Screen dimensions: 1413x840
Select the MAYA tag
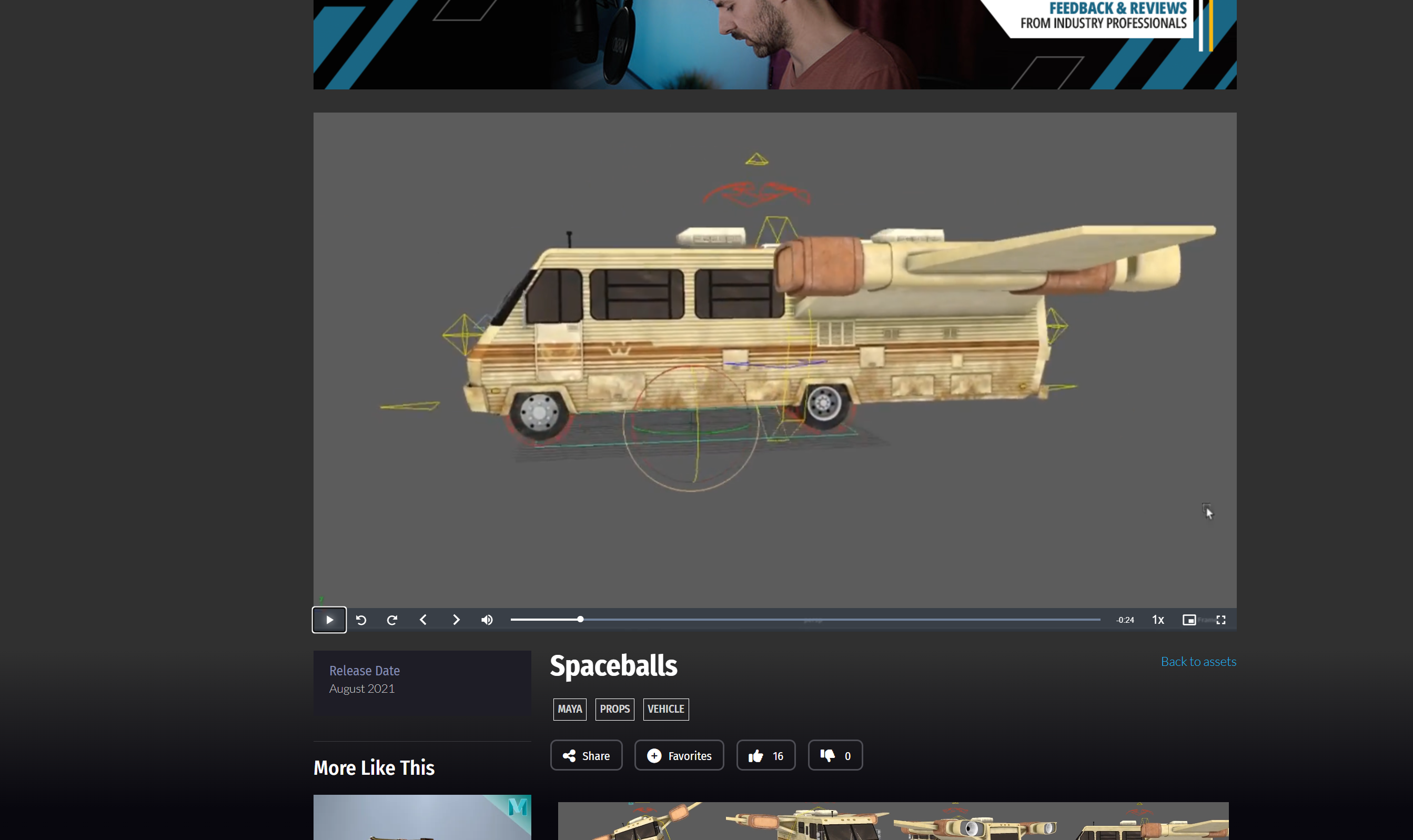(x=570, y=709)
